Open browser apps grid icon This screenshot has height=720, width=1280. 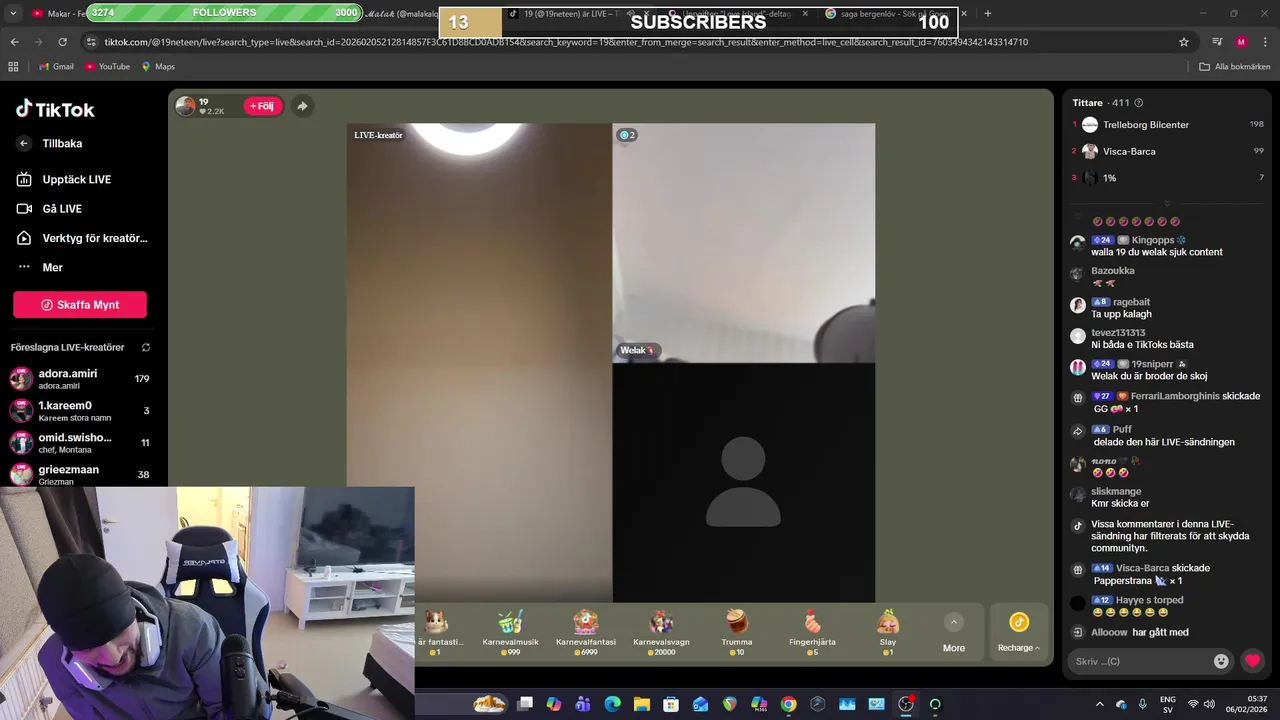click(x=13, y=67)
